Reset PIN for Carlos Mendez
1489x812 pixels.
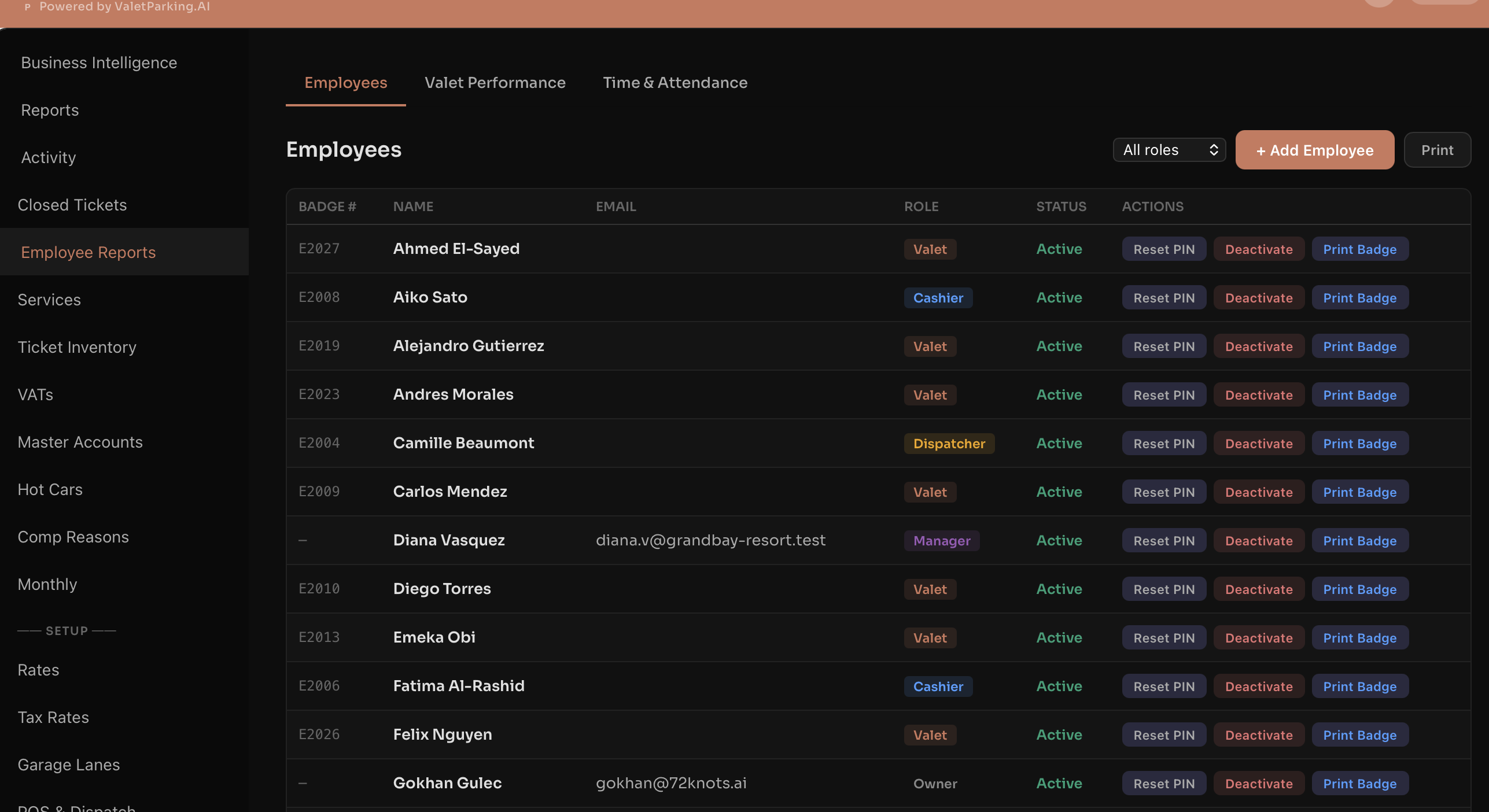(1164, 492)
